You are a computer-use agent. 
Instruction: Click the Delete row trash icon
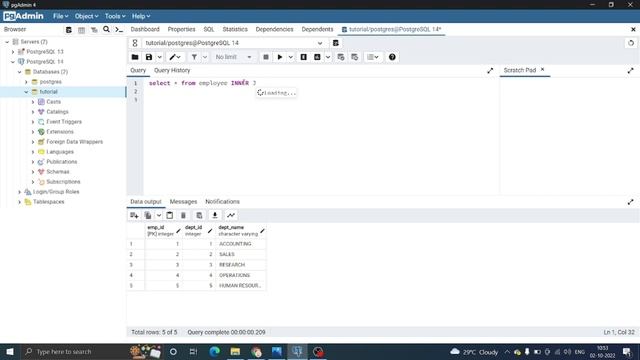click(183, 215)
